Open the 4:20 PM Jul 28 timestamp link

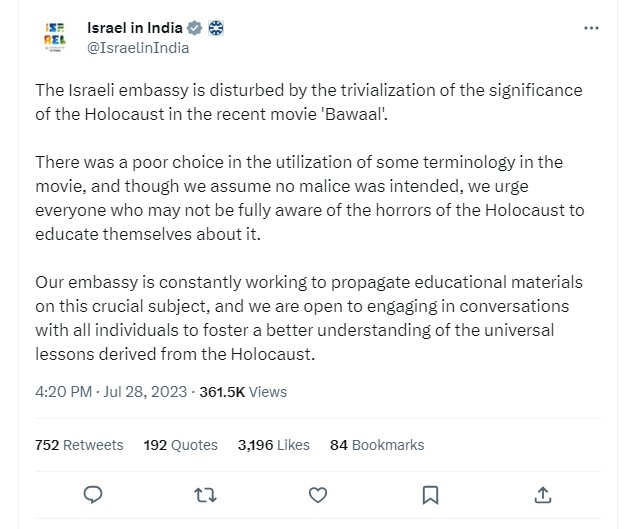pos(110,393)
